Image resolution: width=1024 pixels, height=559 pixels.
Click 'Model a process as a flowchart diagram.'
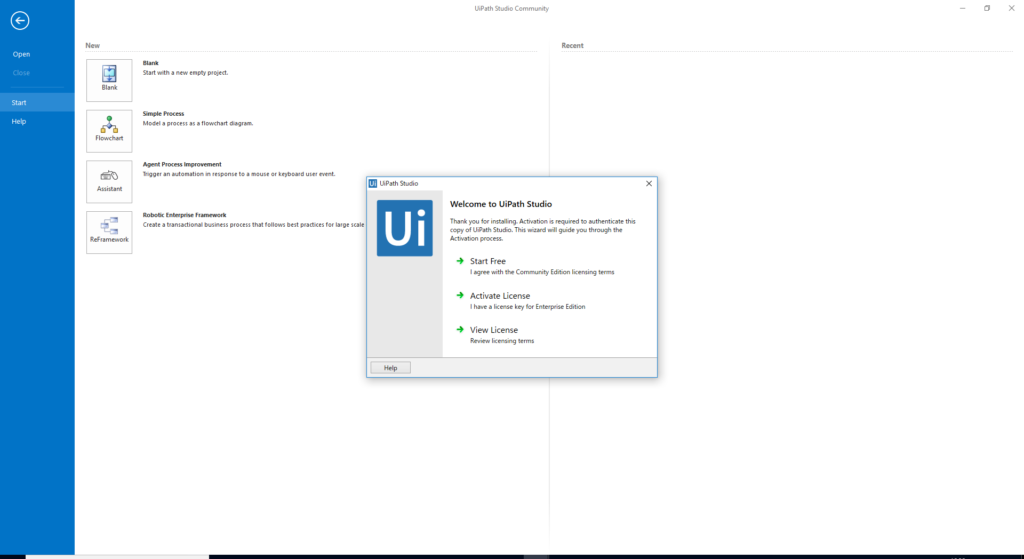pyautogui.click(x=198, y=123)
